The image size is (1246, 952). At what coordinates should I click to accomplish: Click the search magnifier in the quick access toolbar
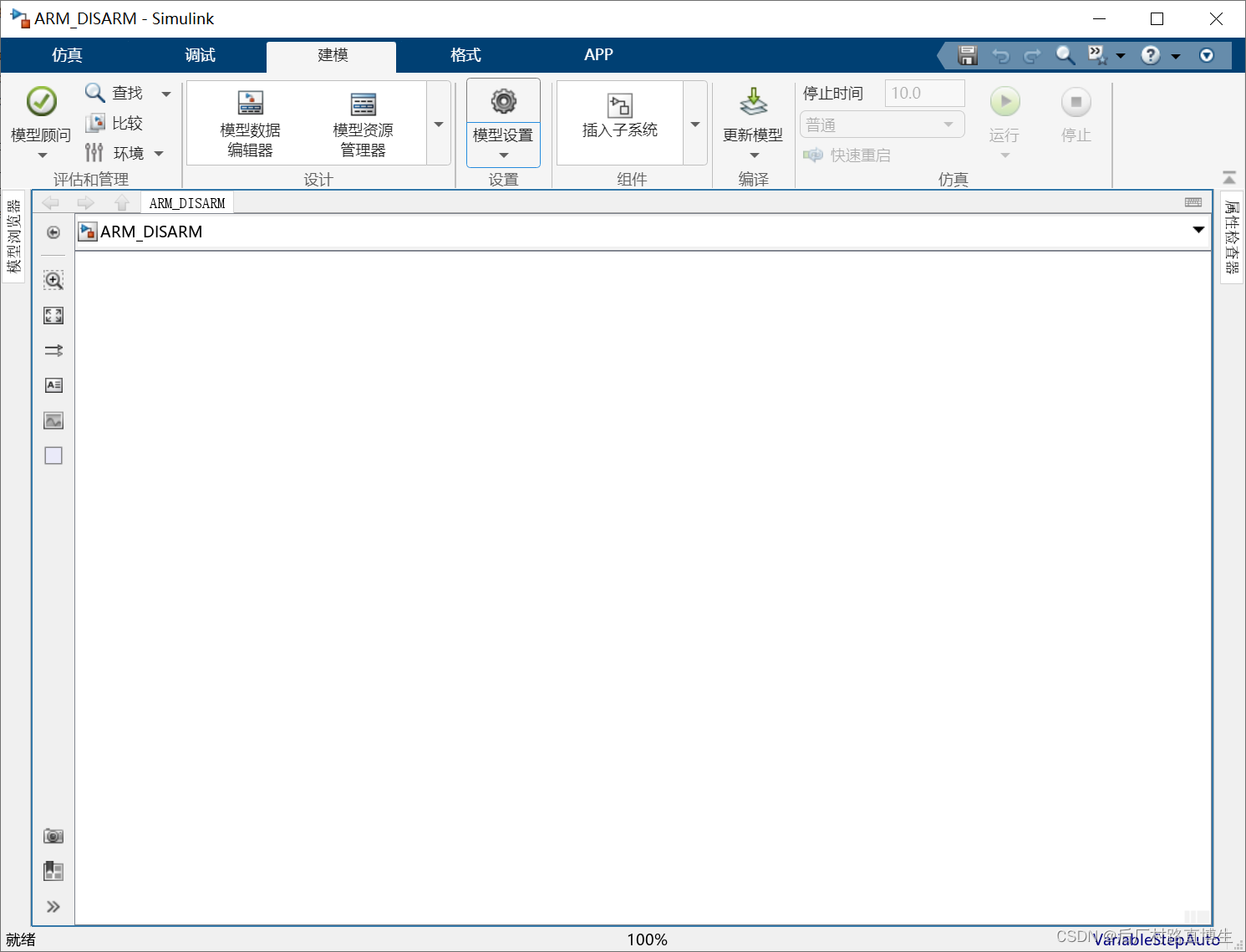pyautogui.click(x=1065, y=55)
